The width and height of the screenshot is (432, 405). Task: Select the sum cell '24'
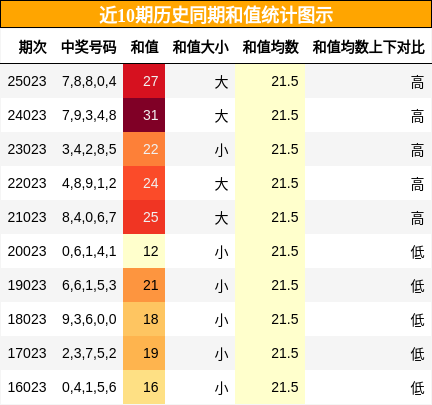pyautogui.click(x=144, y=183)
